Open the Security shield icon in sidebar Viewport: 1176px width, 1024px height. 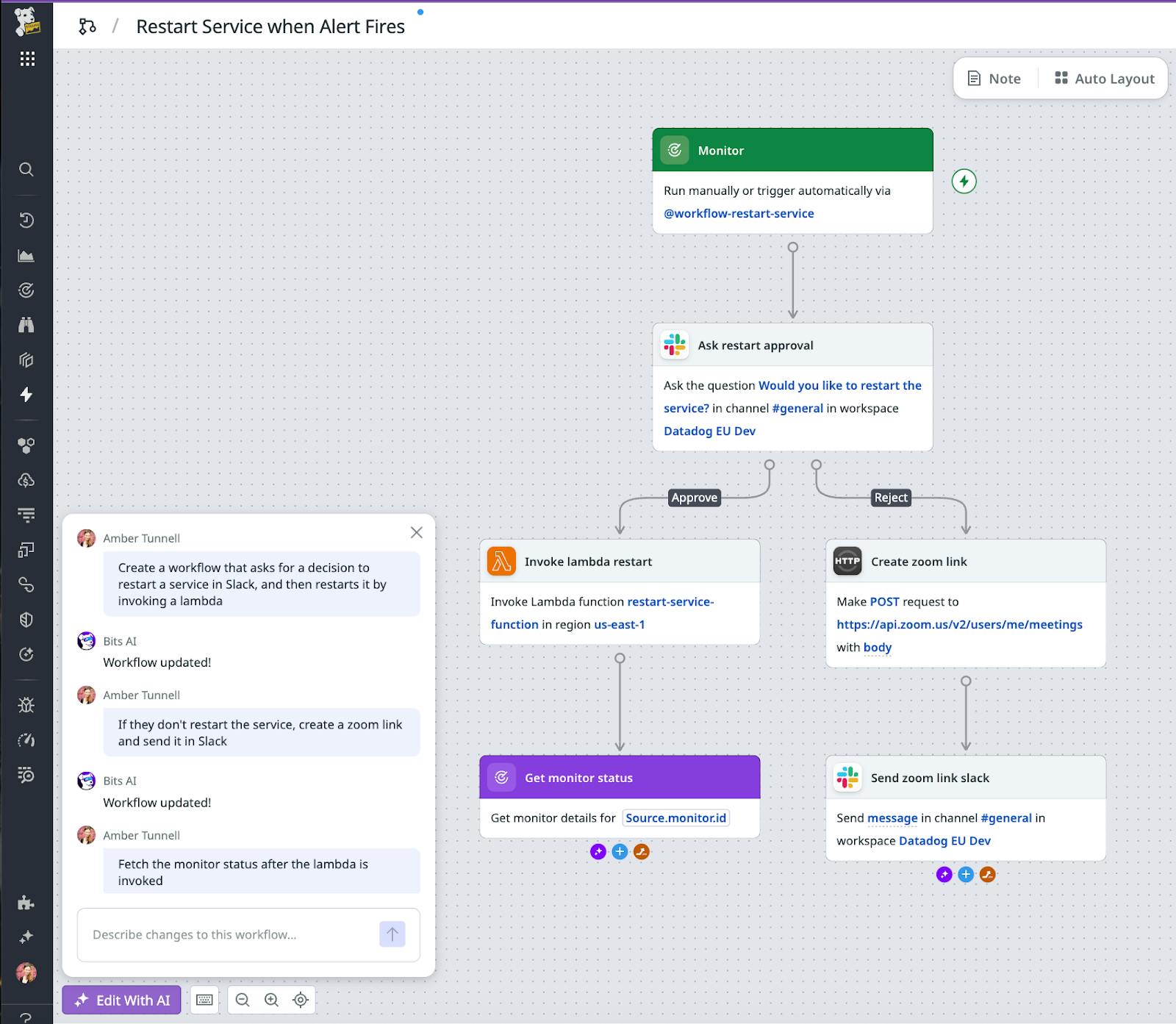point(26,620)
